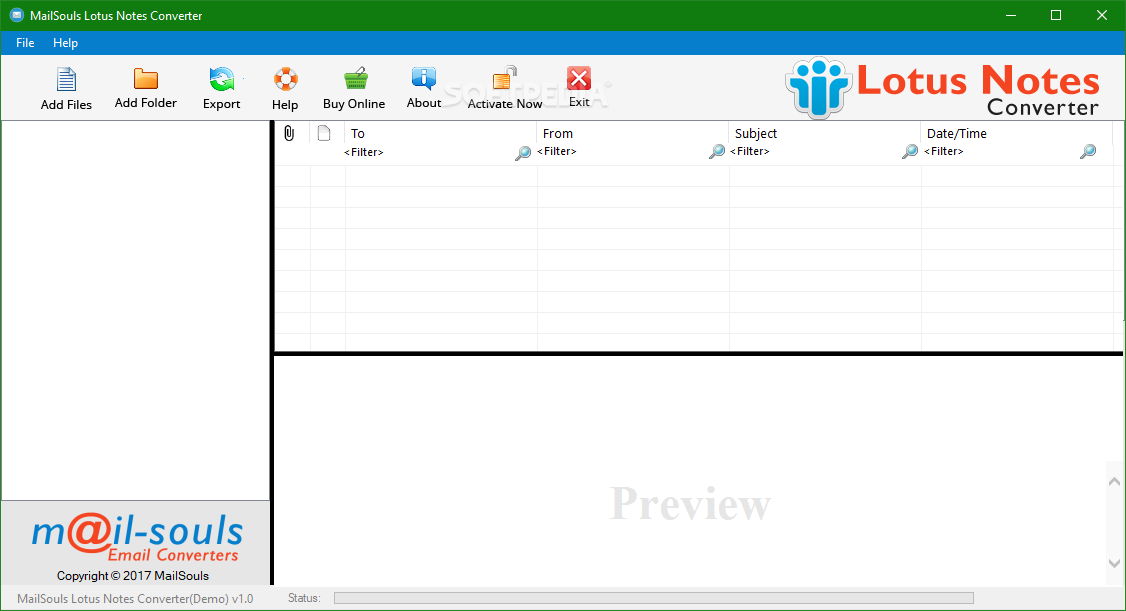
Task: Click the From filter magnifier icon
Action: (x=717, y=151)
